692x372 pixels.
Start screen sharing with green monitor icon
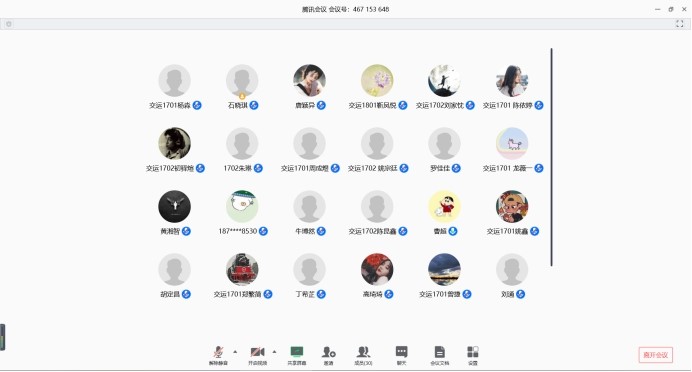[x=297, y=355]
